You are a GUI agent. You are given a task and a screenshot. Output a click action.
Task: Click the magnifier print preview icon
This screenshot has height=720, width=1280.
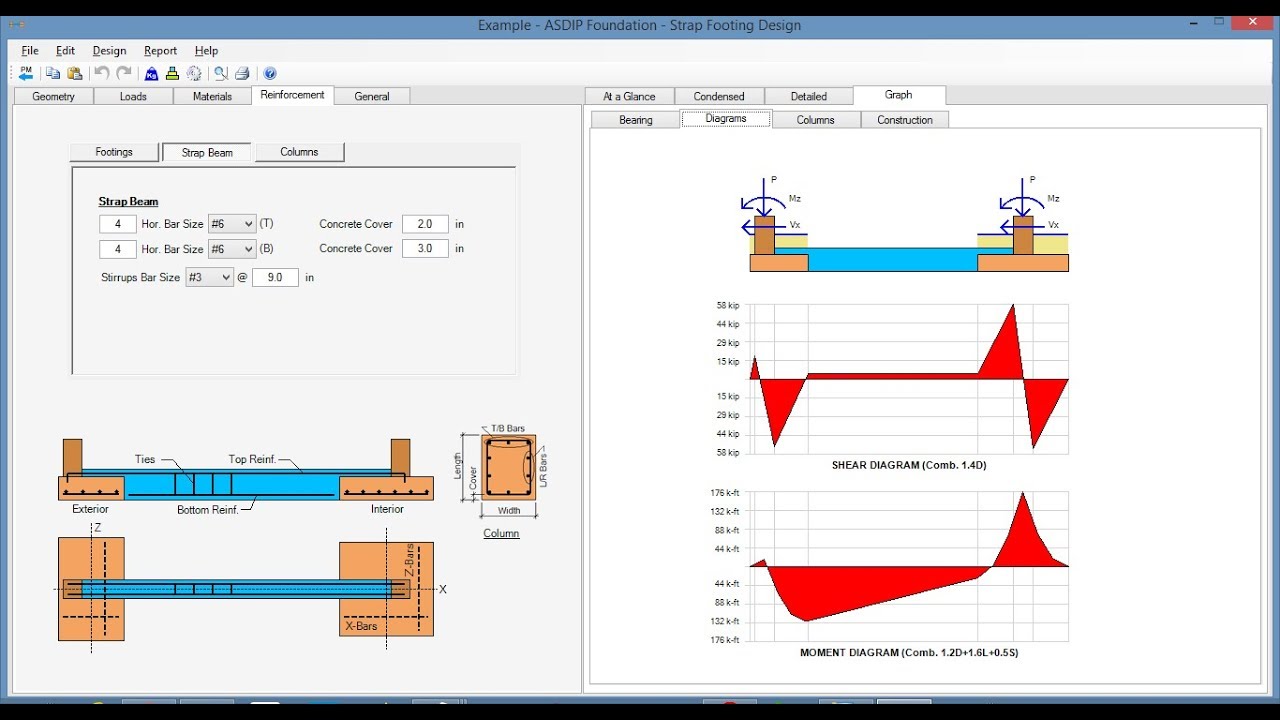221,73
